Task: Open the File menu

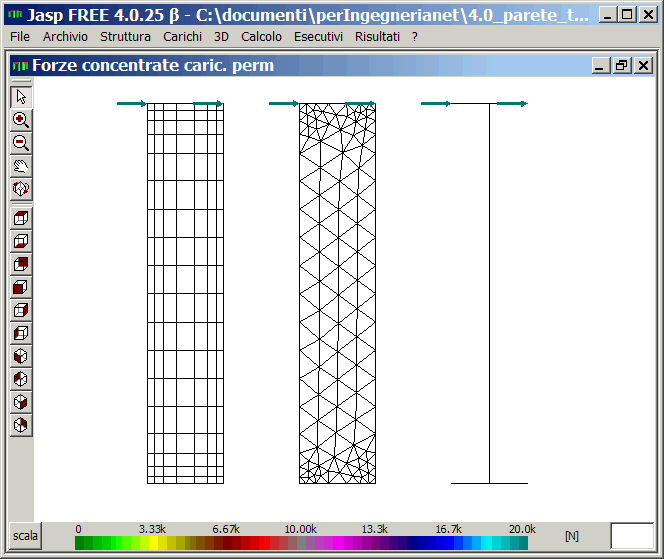Action: [20, 37]
